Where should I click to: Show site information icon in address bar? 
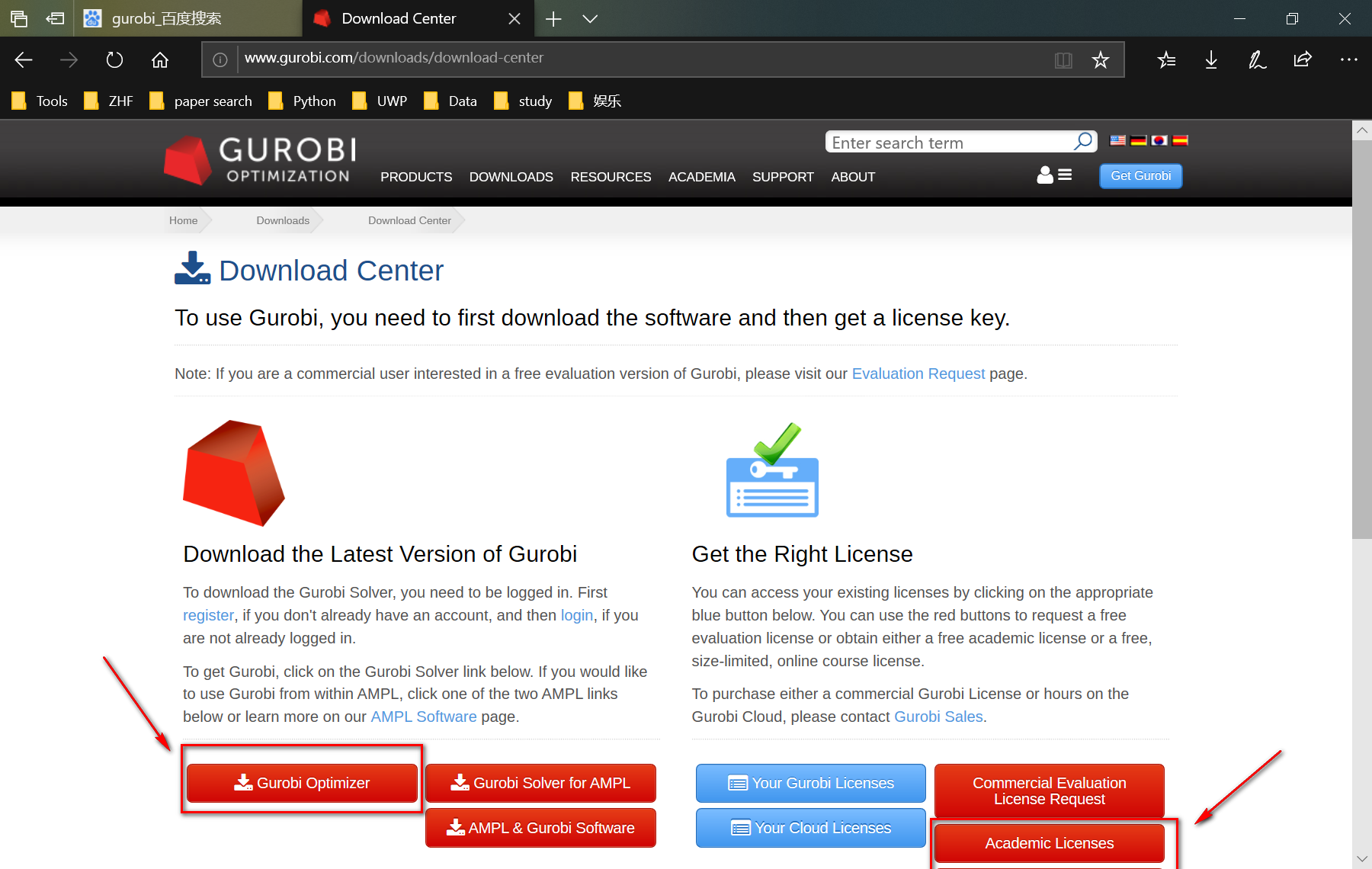(220, 59)
